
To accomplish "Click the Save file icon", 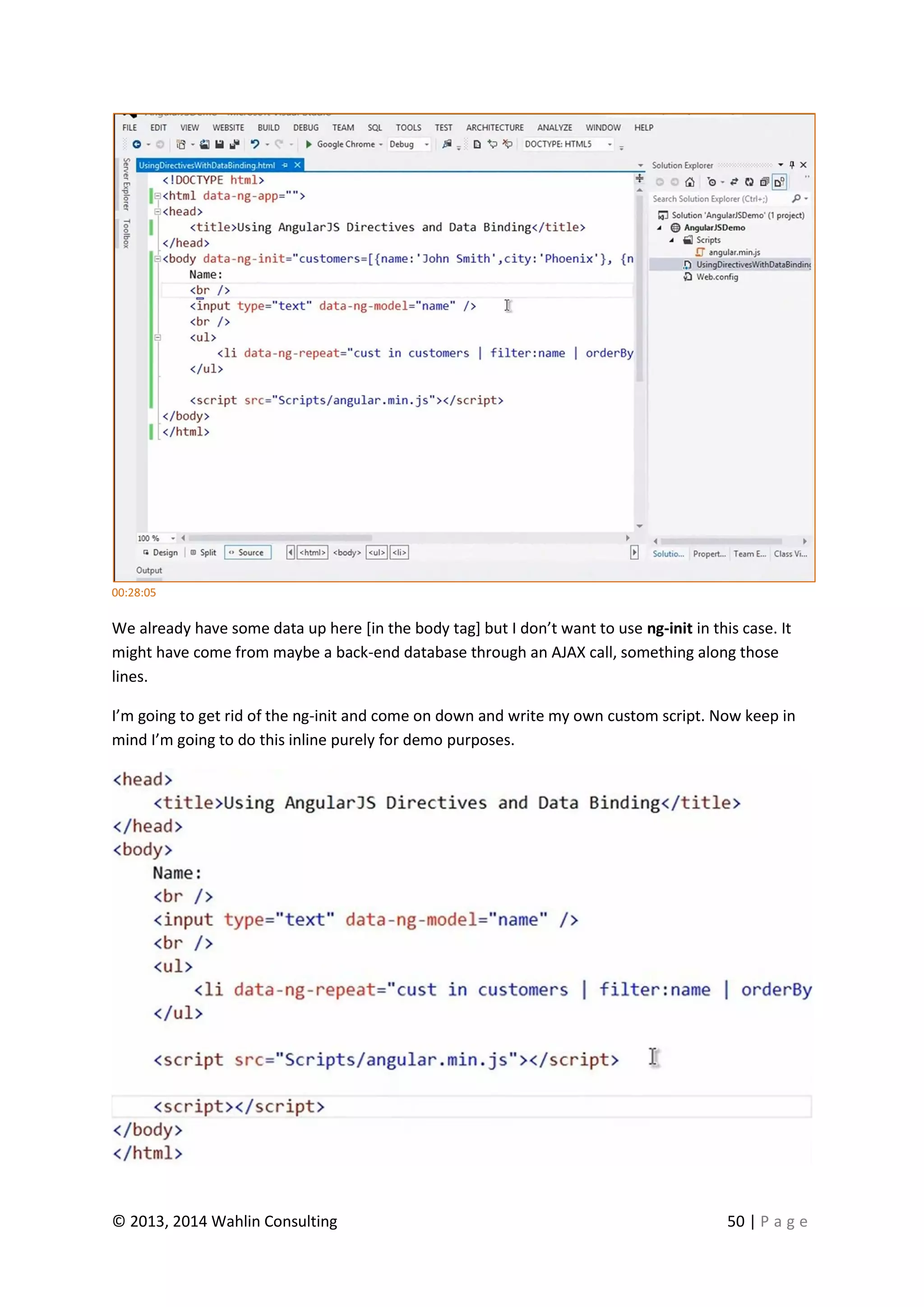I will 220,144.
